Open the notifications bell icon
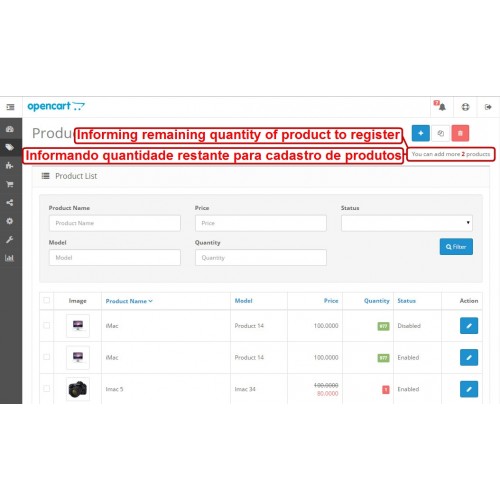Image resolution: width=500 pixels, height=500 pixels. click(x=440, y=106)
